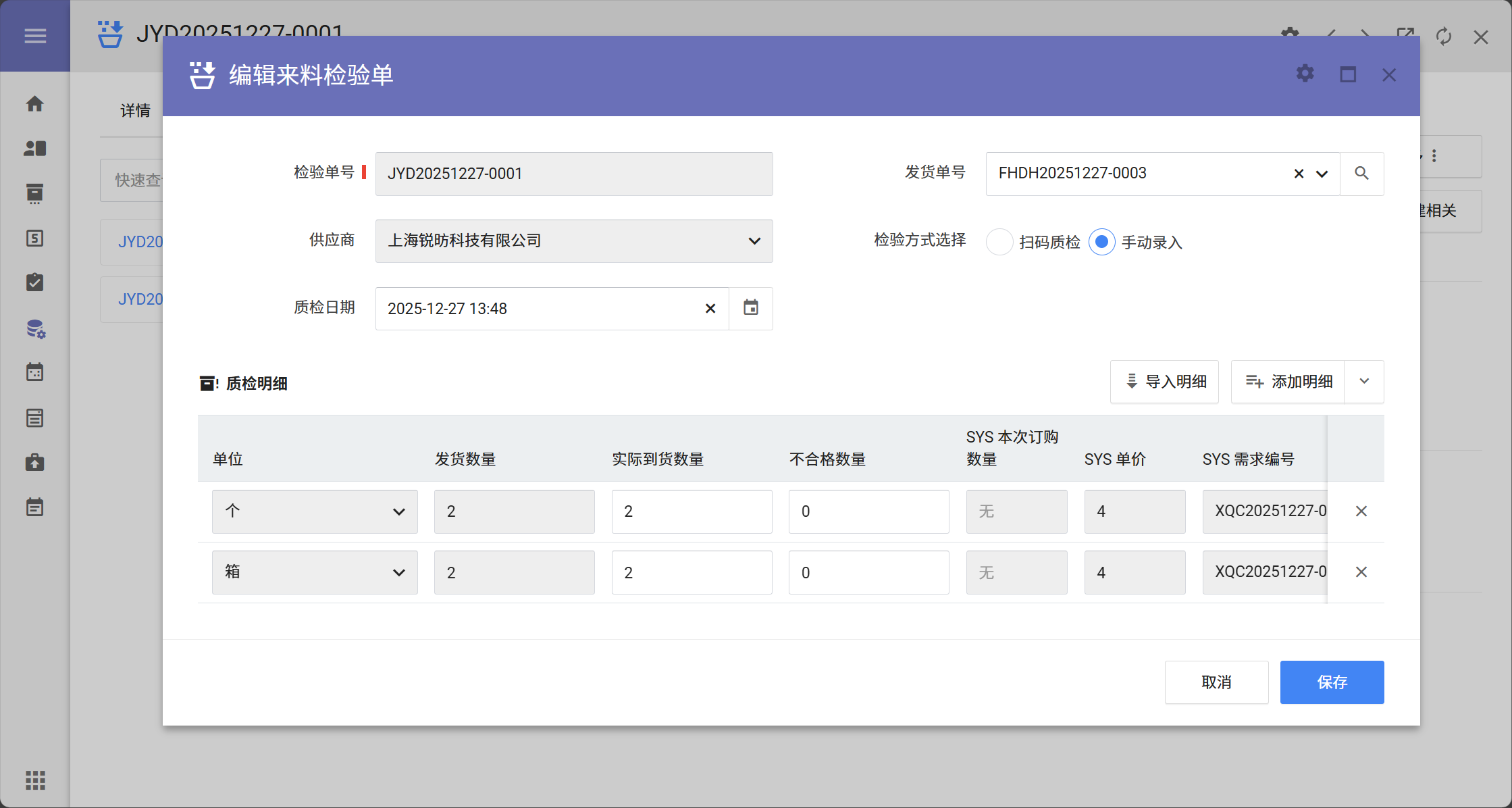Open the app grid icon at bottom-left
The image size is (1512, 808).
coord(35,780)
